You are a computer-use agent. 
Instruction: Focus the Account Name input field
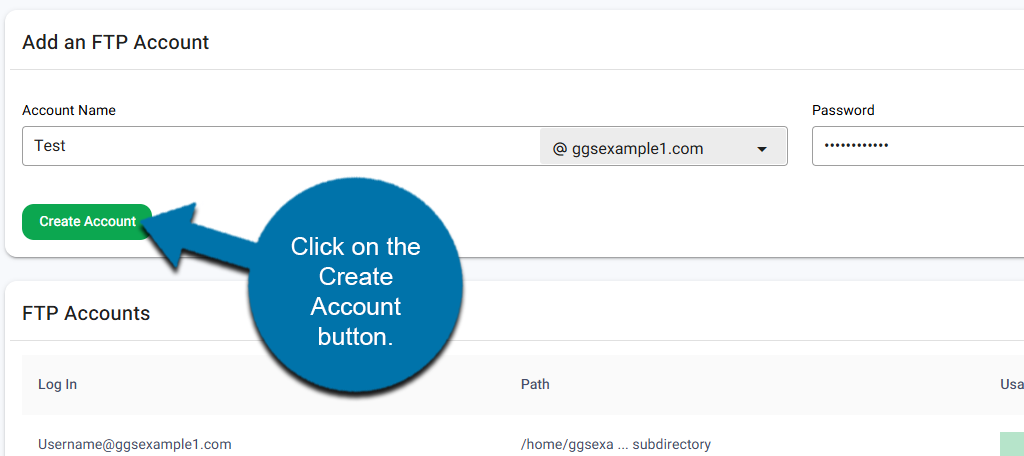(280, 146)
